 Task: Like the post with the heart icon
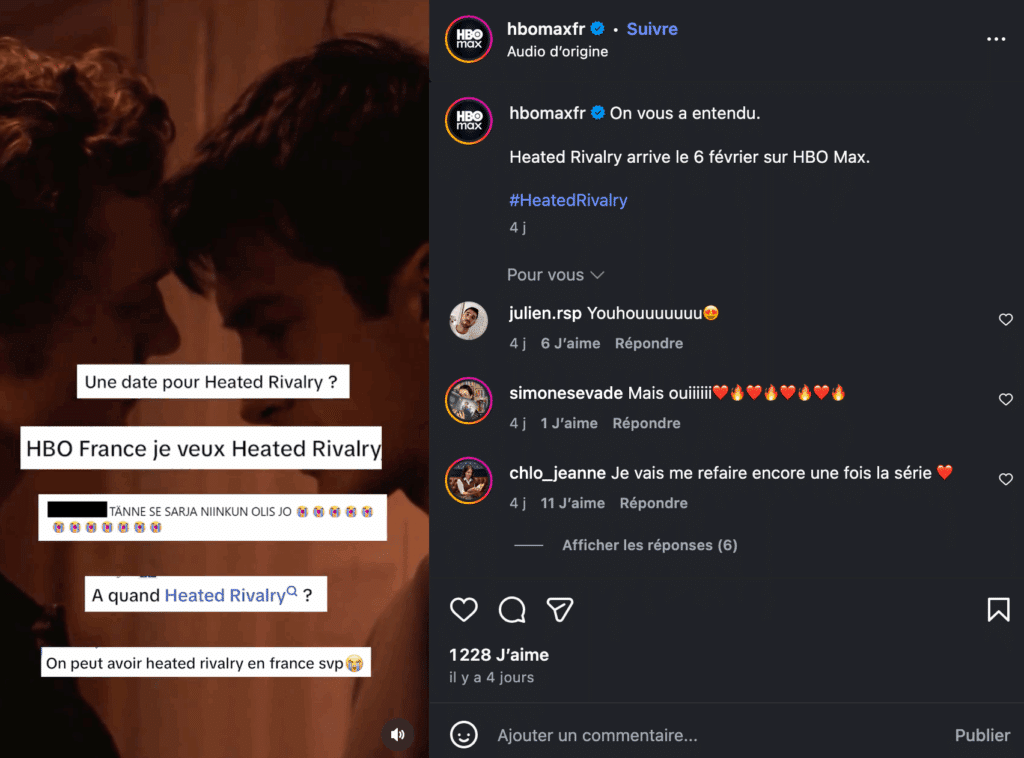coord(463,609)
